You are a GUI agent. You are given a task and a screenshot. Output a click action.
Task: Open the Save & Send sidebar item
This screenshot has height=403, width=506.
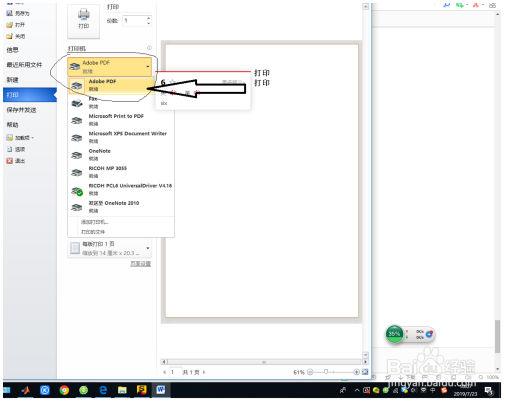point(21,110)
